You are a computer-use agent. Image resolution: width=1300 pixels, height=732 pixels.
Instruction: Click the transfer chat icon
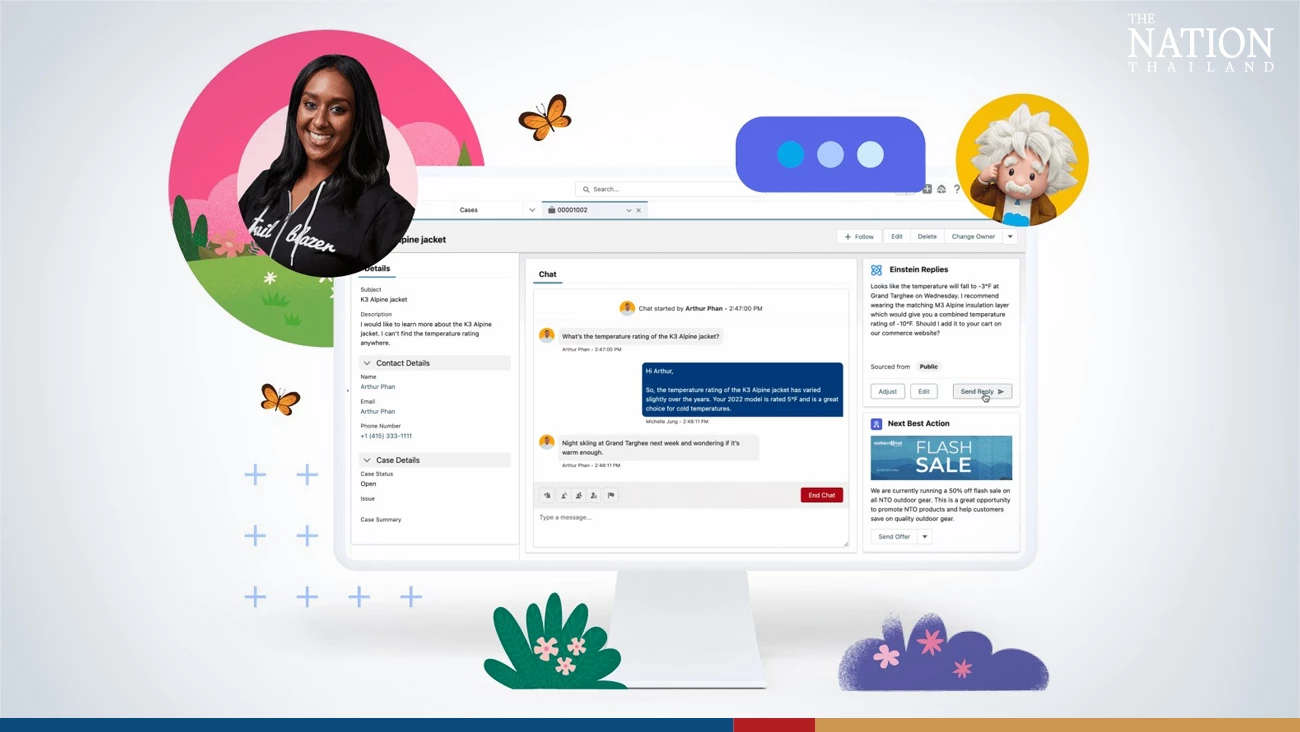565,495
